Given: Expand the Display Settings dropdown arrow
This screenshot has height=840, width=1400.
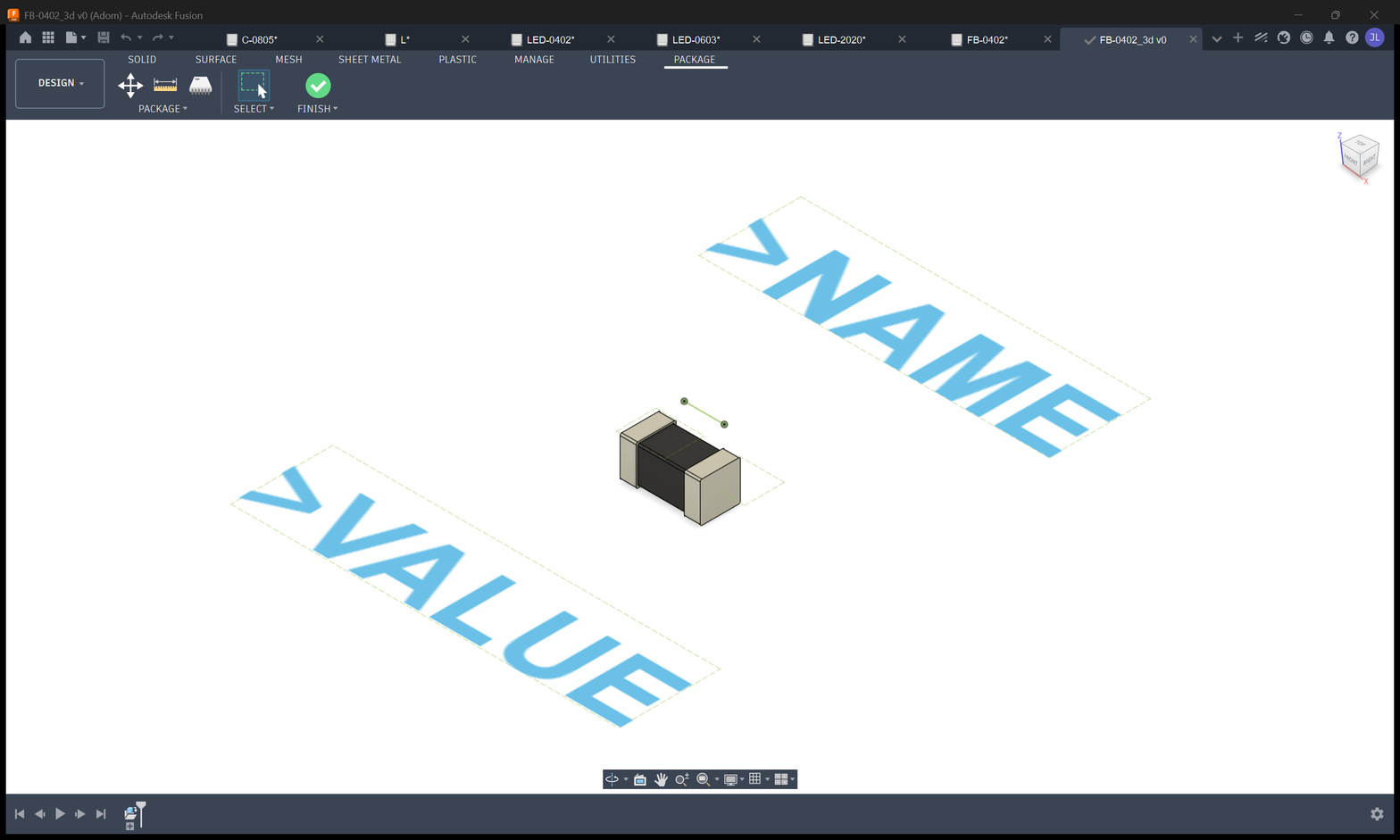Looking at the screenshot, I should [x=742, y=779].
